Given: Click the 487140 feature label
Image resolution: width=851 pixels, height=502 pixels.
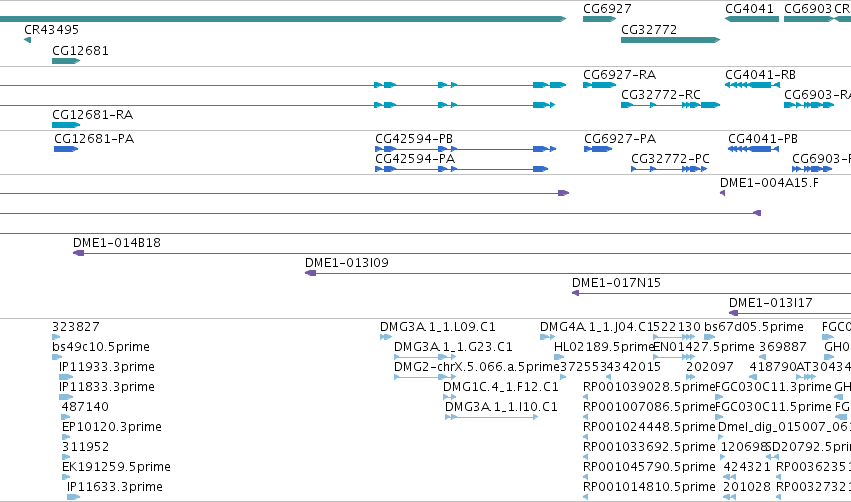Looking at the screenshot, I should [x=85, y=407].
